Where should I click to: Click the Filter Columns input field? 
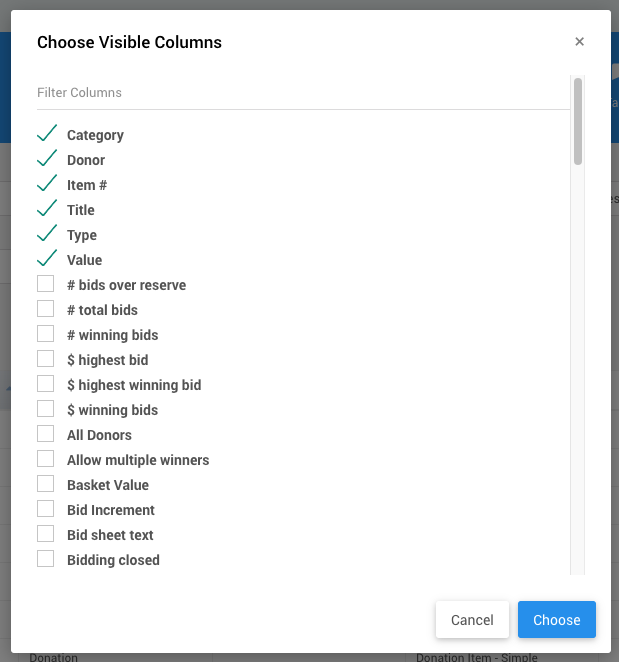300,93
